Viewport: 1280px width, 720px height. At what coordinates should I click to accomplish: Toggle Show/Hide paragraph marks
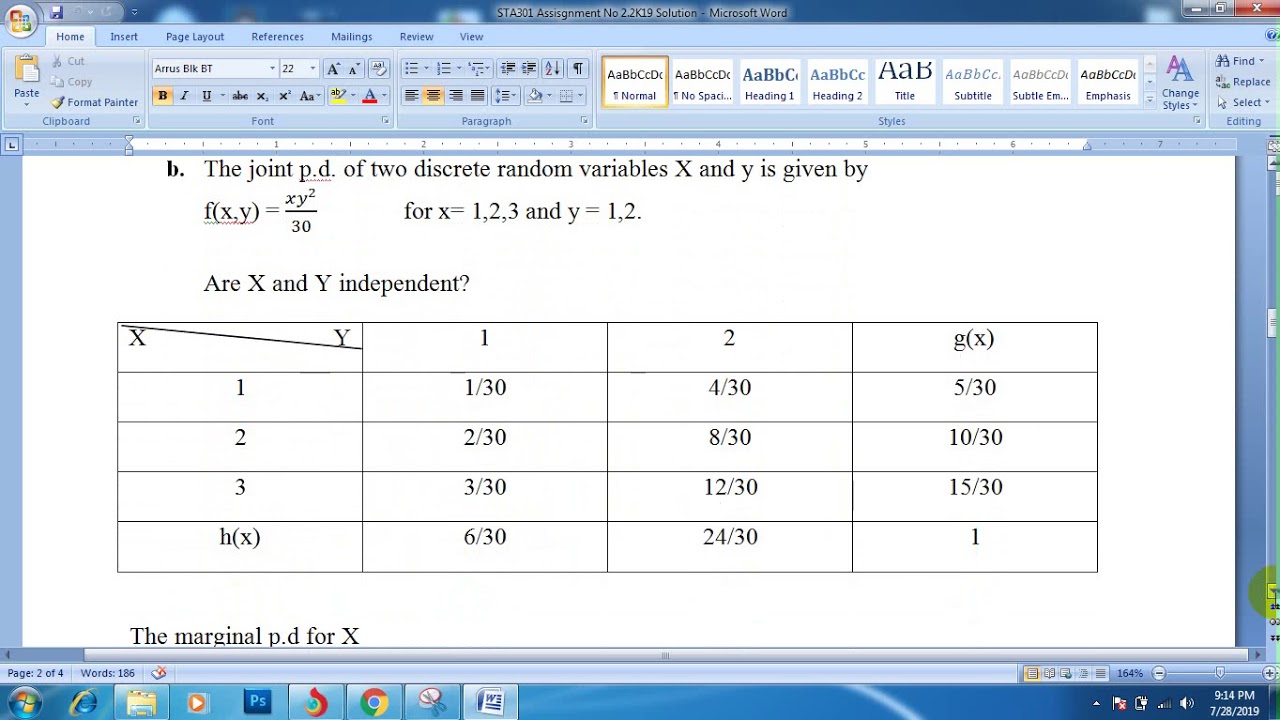578,69
